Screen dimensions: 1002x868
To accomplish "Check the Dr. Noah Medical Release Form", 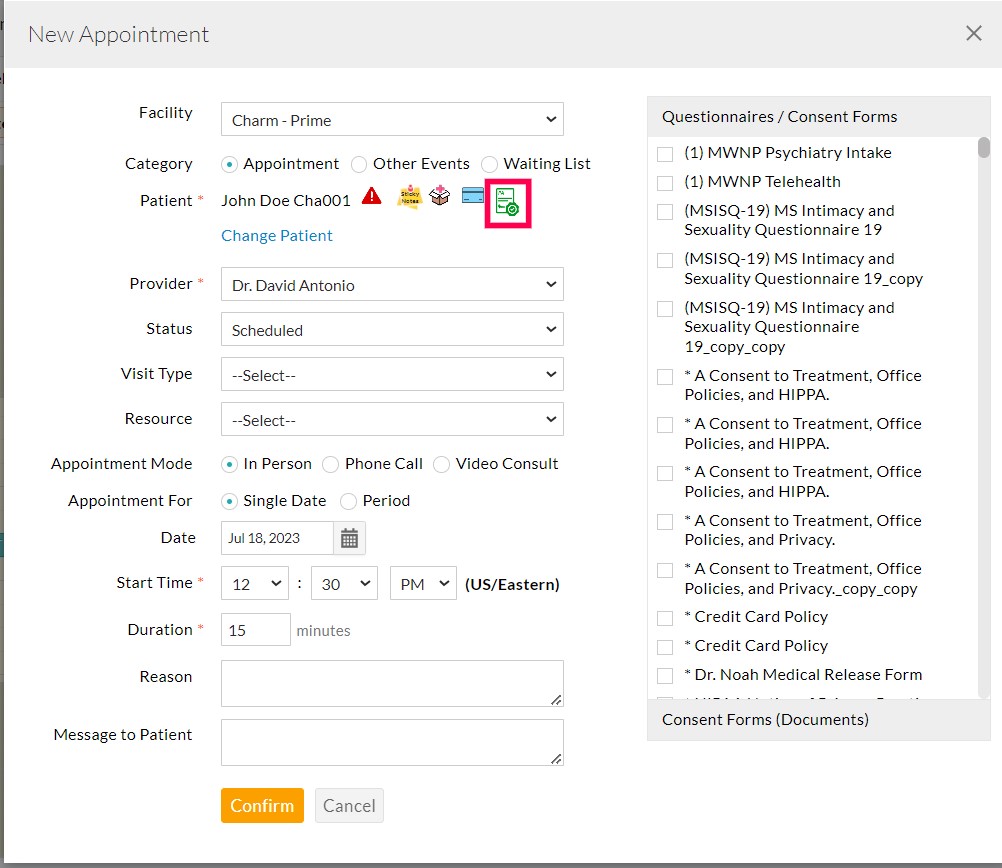I will (x=665, y=675).
